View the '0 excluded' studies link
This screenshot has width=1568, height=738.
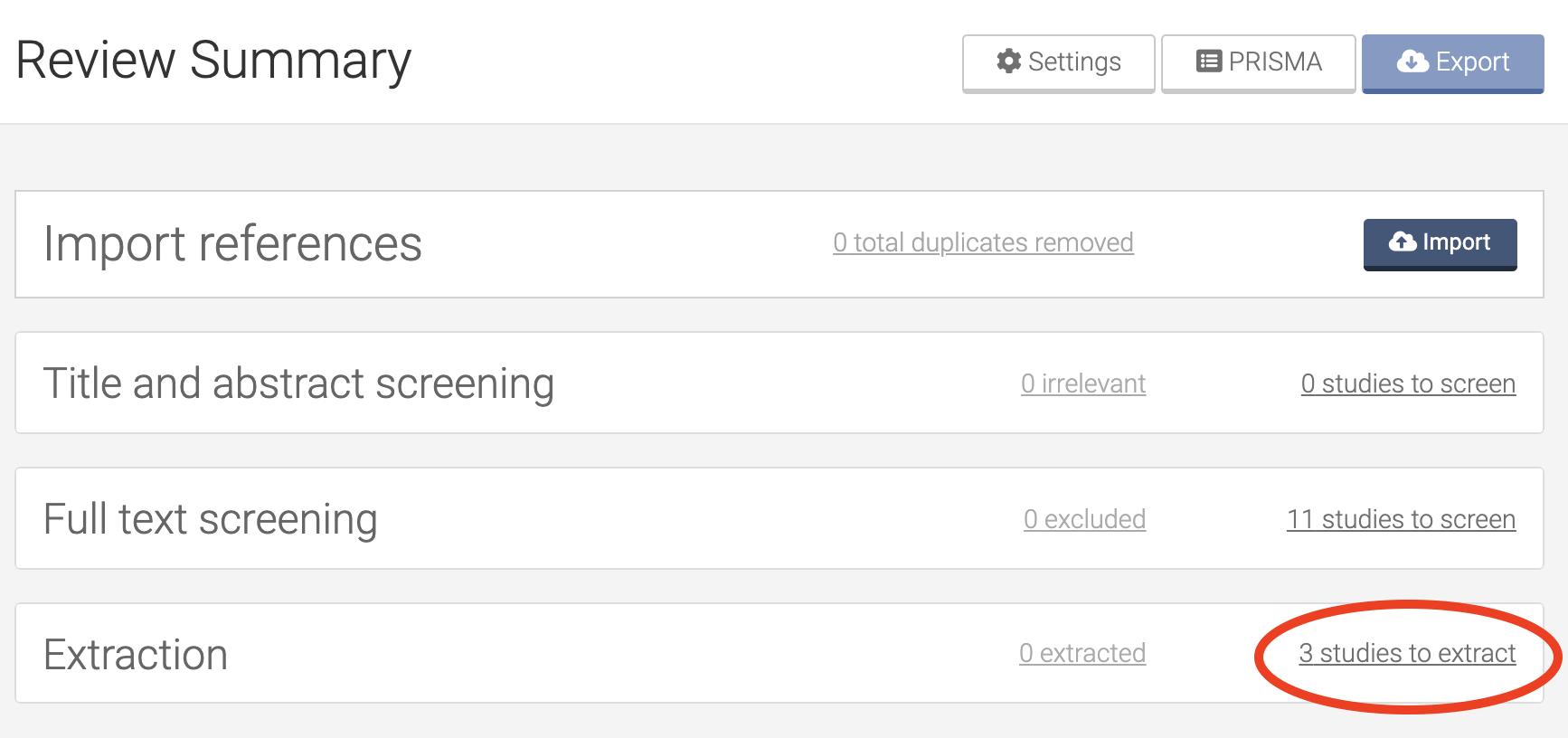tap(1084, 519)
